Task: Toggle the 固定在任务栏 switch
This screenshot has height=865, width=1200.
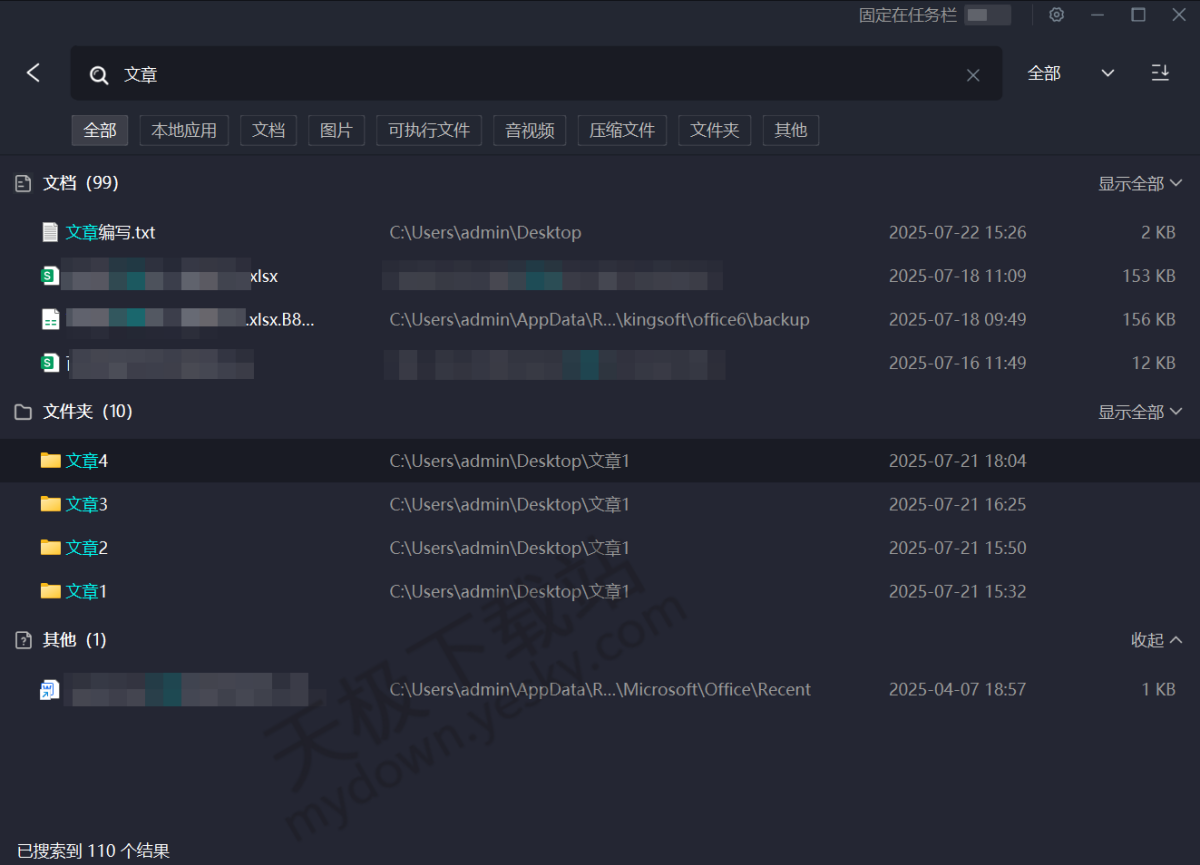Action: pos(987,15)
